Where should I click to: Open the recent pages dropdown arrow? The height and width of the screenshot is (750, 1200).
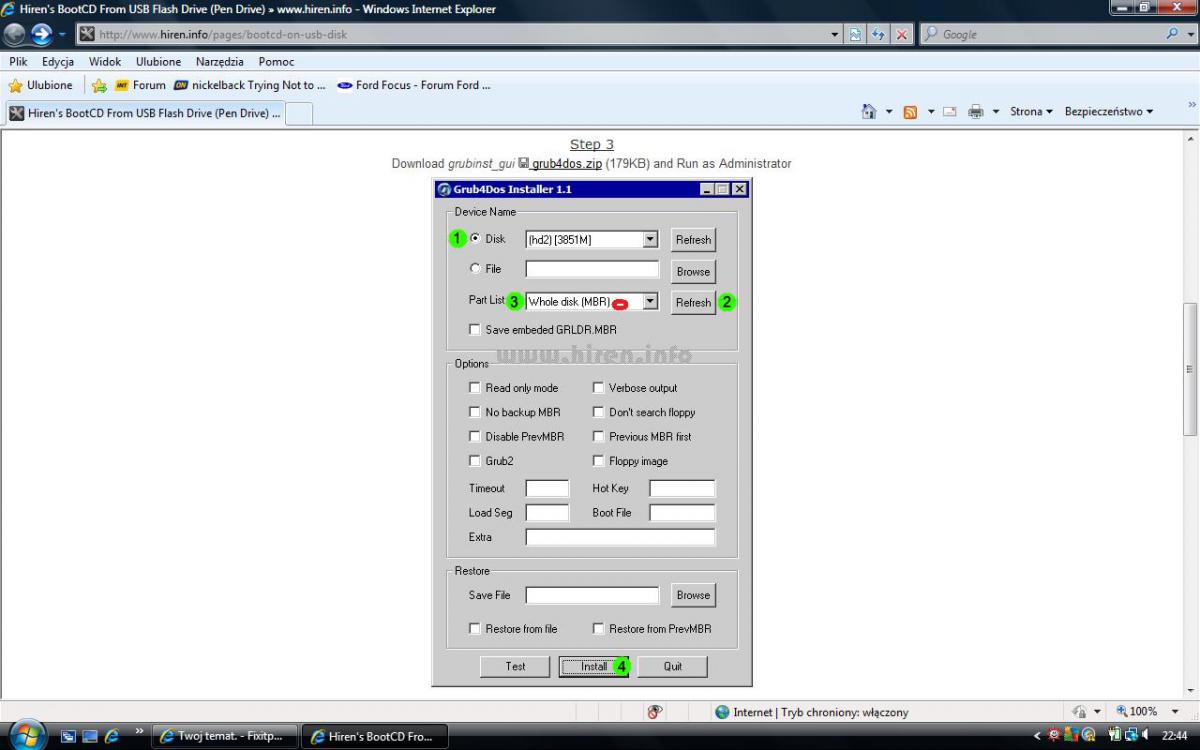tap(63, 34)
